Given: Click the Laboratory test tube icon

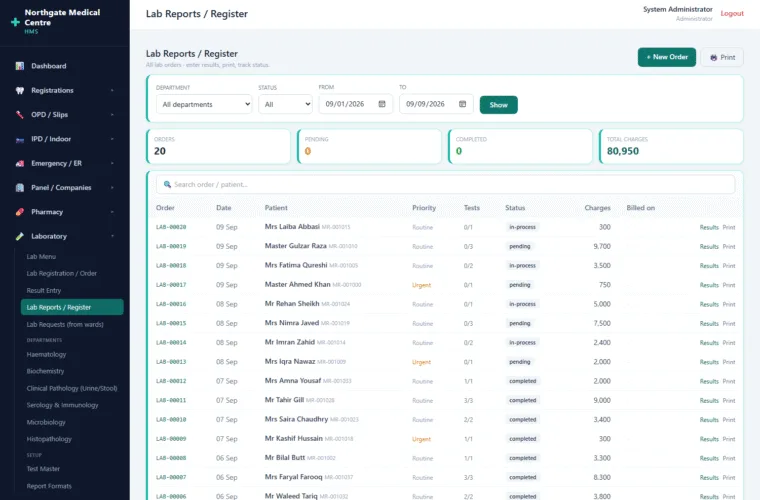Looking at the screenshot, I should coord(19,236).
